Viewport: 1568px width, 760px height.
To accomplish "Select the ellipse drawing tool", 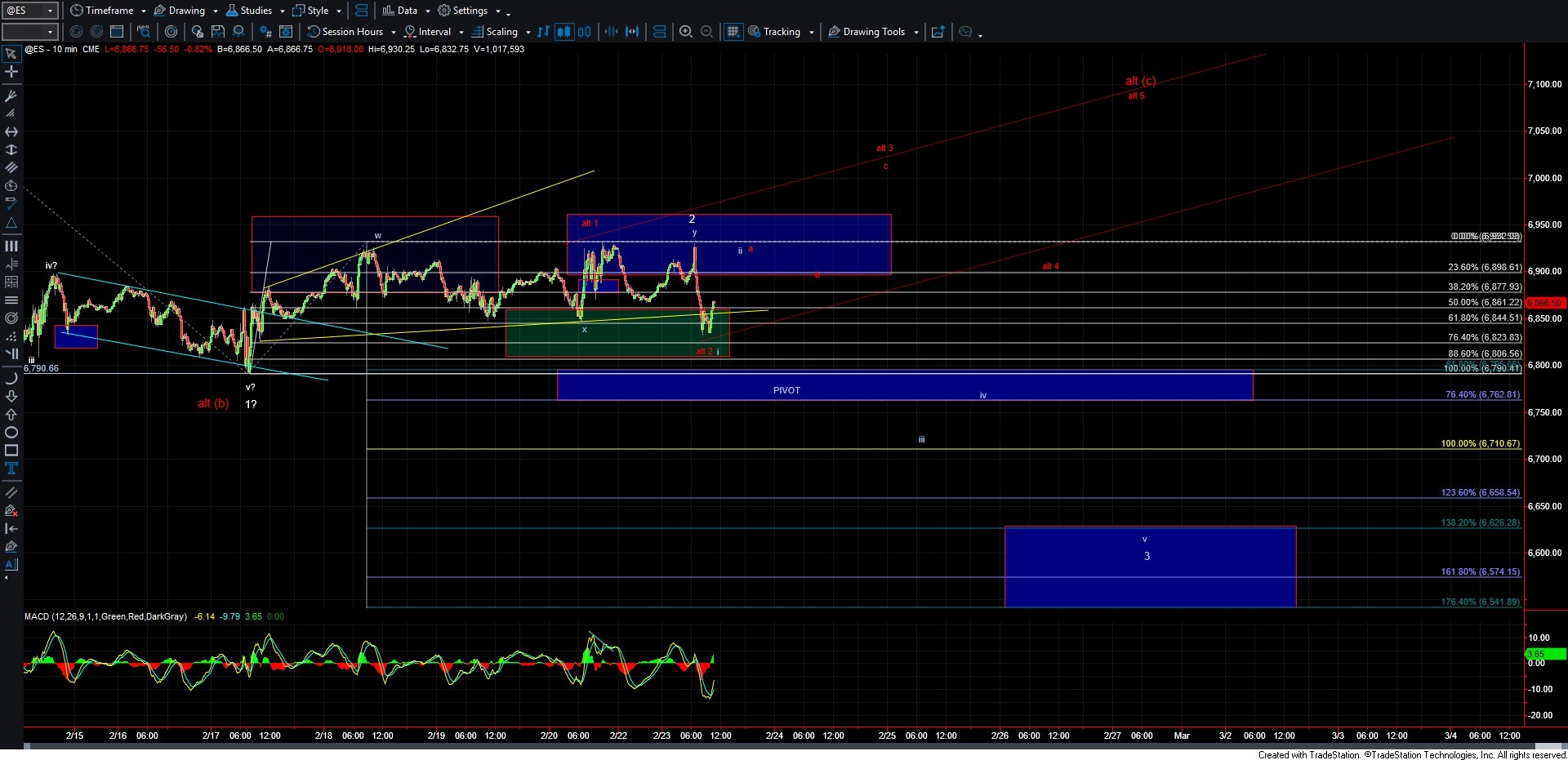I will pos(11,433).
